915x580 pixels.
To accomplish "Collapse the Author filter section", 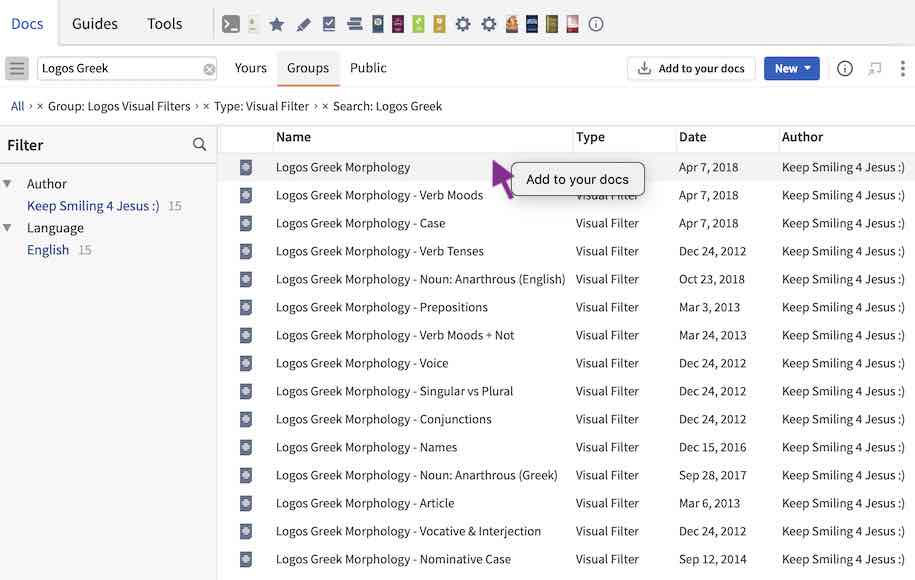I will click(x=8, y=184).
